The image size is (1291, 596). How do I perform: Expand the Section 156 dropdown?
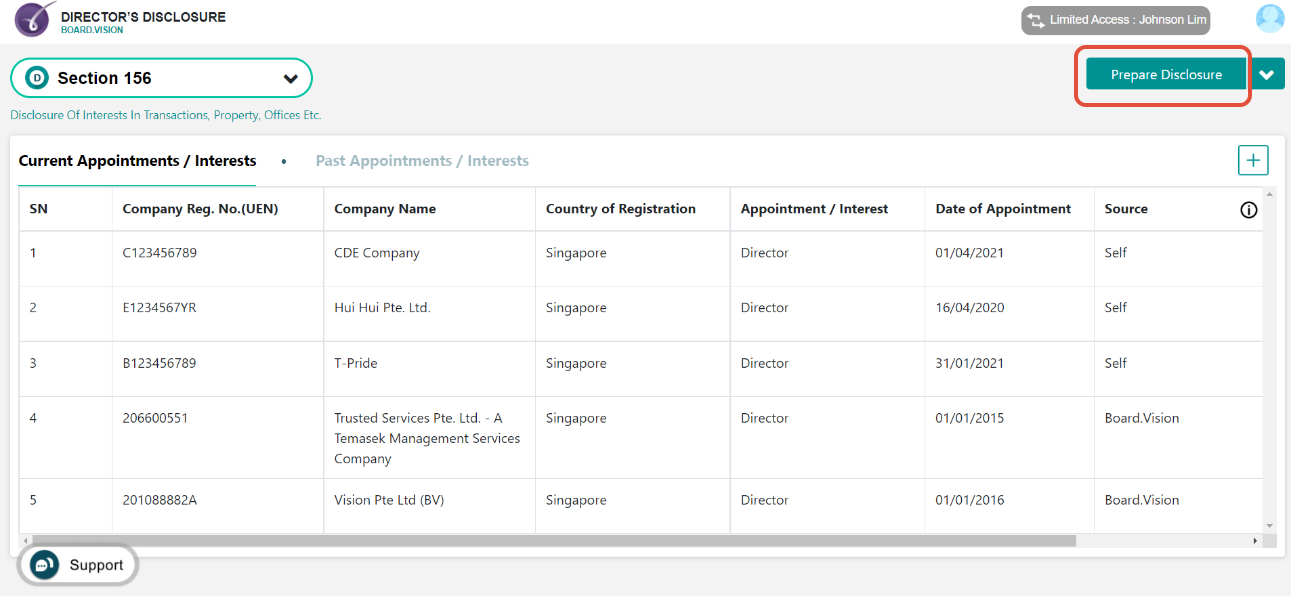tap(291, 77)
